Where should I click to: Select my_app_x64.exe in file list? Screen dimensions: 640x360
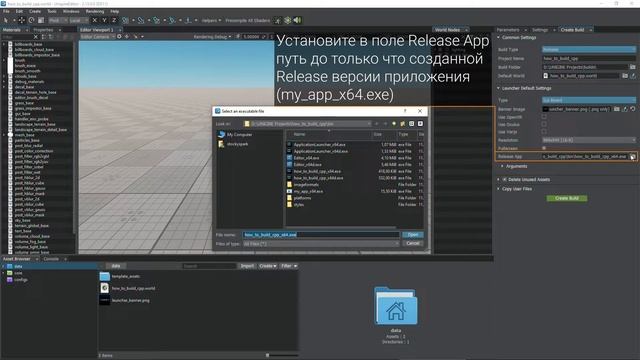click(x=308, y=191)
